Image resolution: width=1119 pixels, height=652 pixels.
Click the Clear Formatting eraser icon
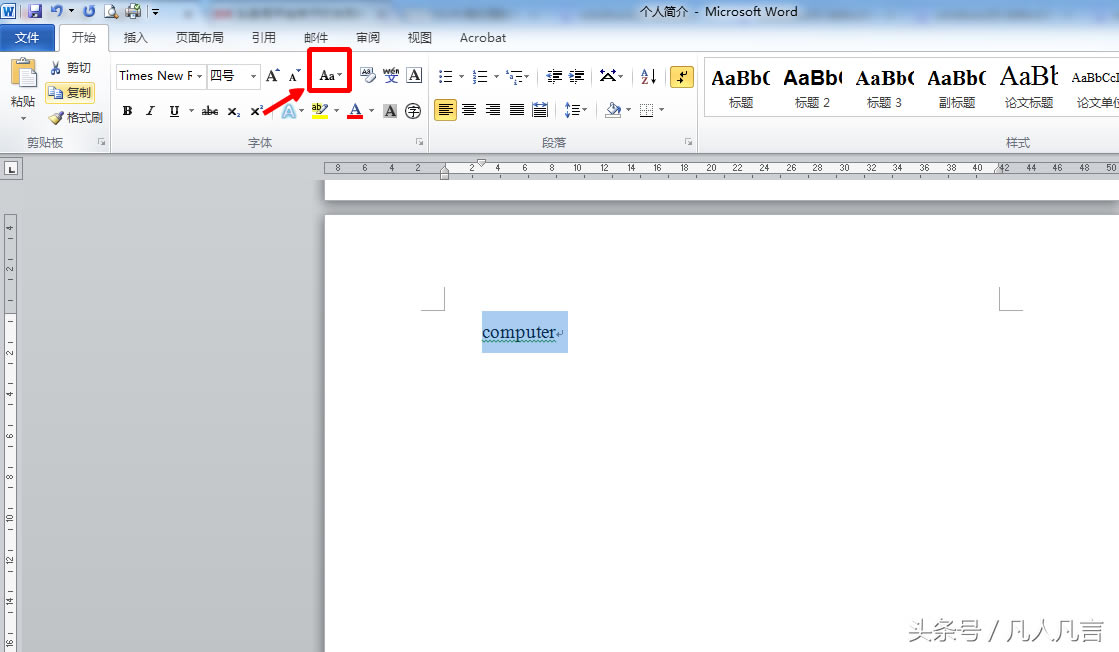(x=367, y=76)
